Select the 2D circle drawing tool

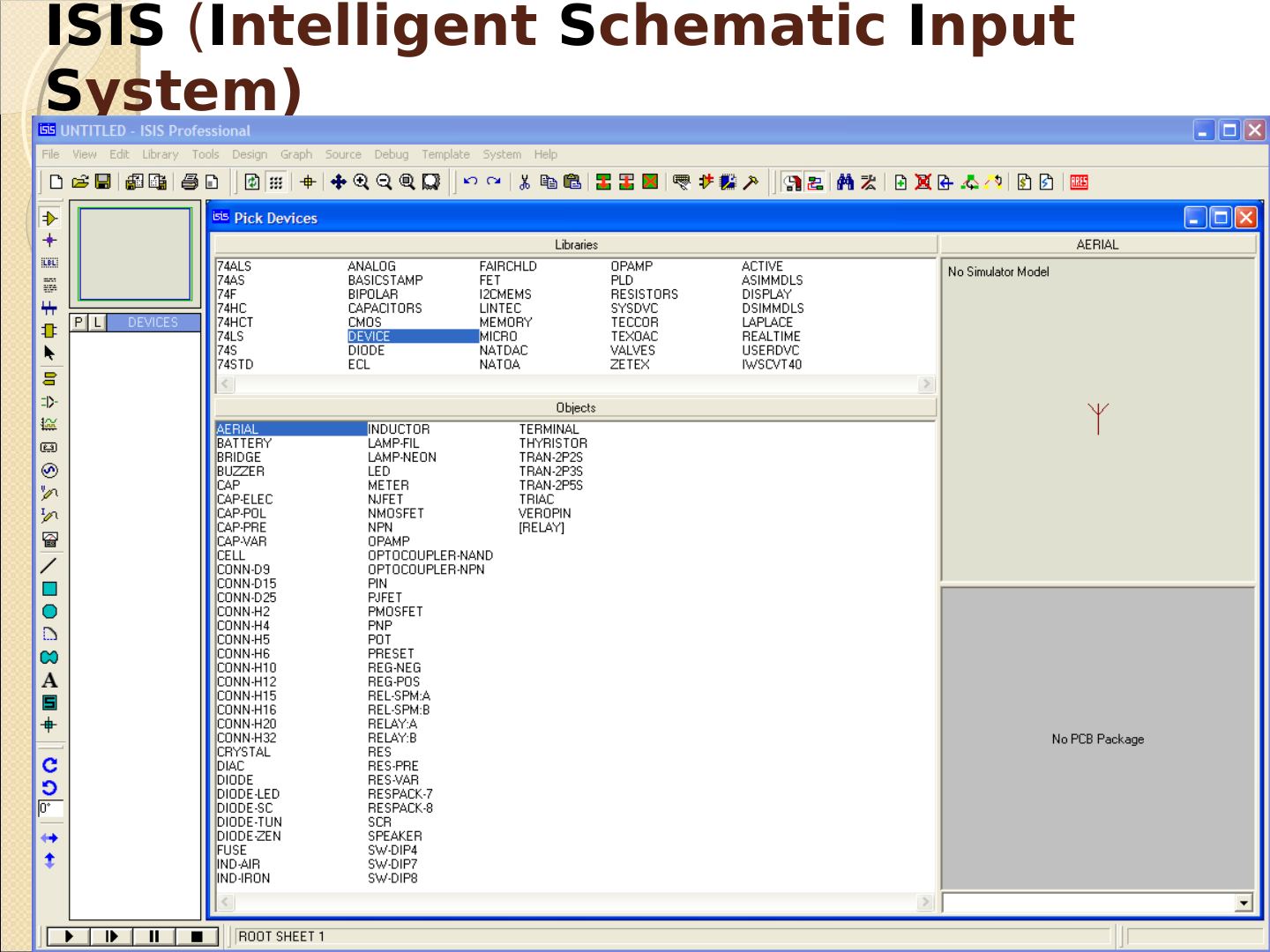(x=49, y=612)
